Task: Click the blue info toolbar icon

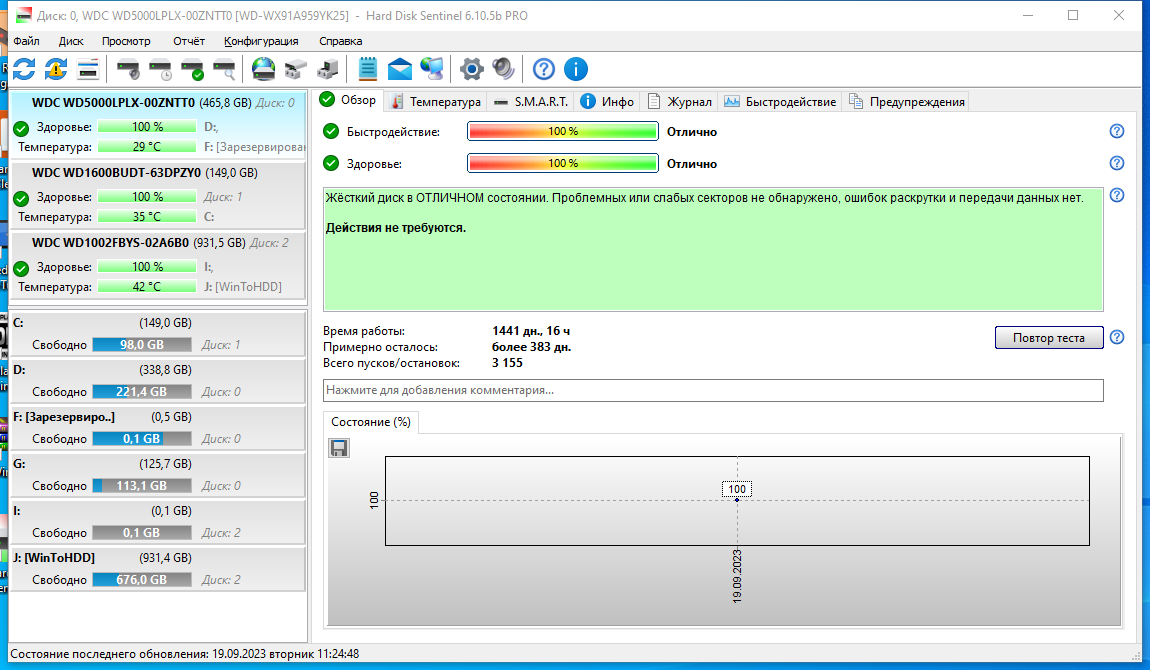Action: pos(576,70)
